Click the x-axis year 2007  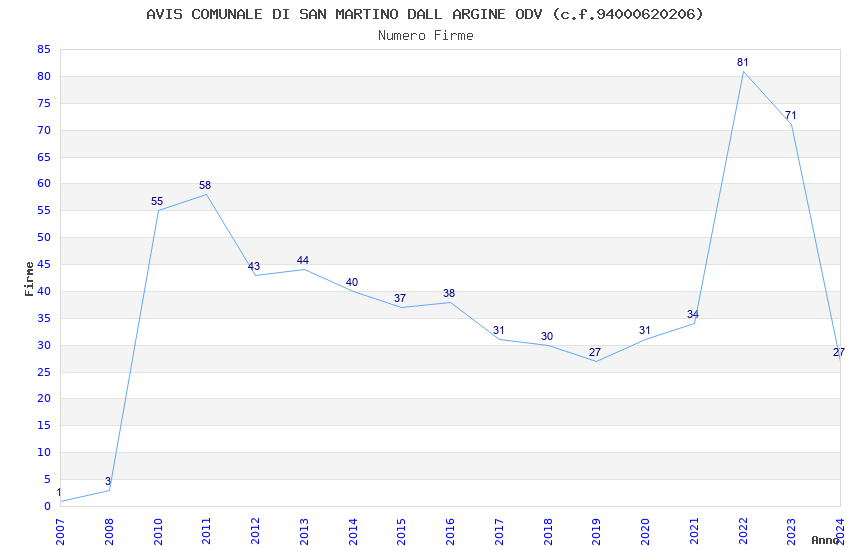point(60,532)
